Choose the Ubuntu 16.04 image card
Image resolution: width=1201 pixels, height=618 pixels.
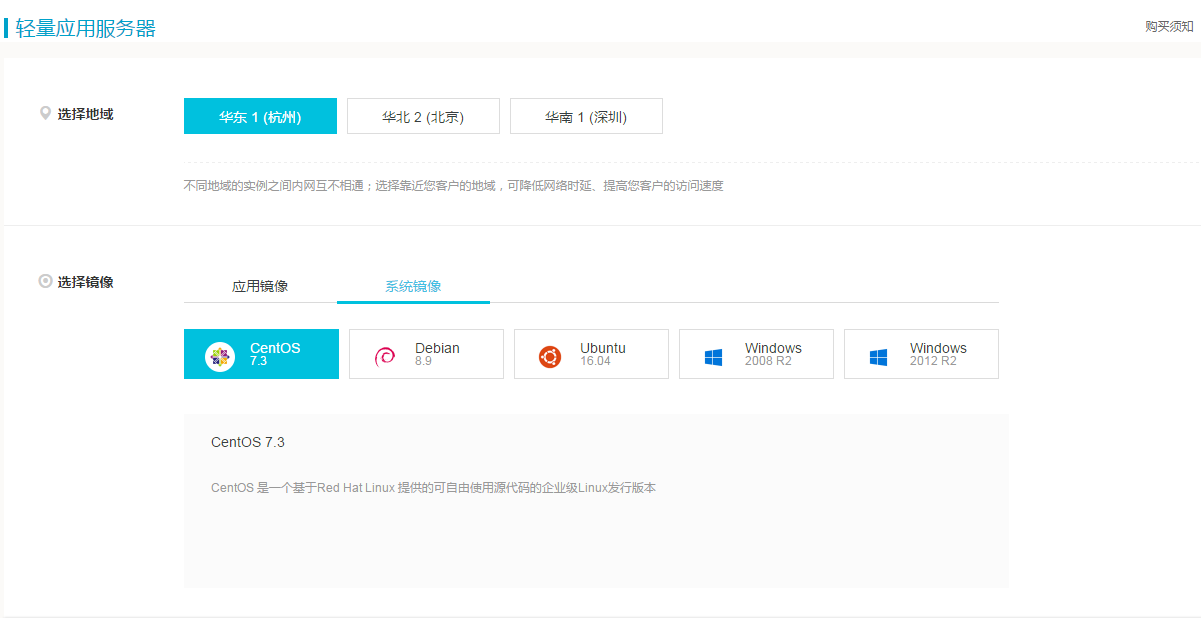591,354
